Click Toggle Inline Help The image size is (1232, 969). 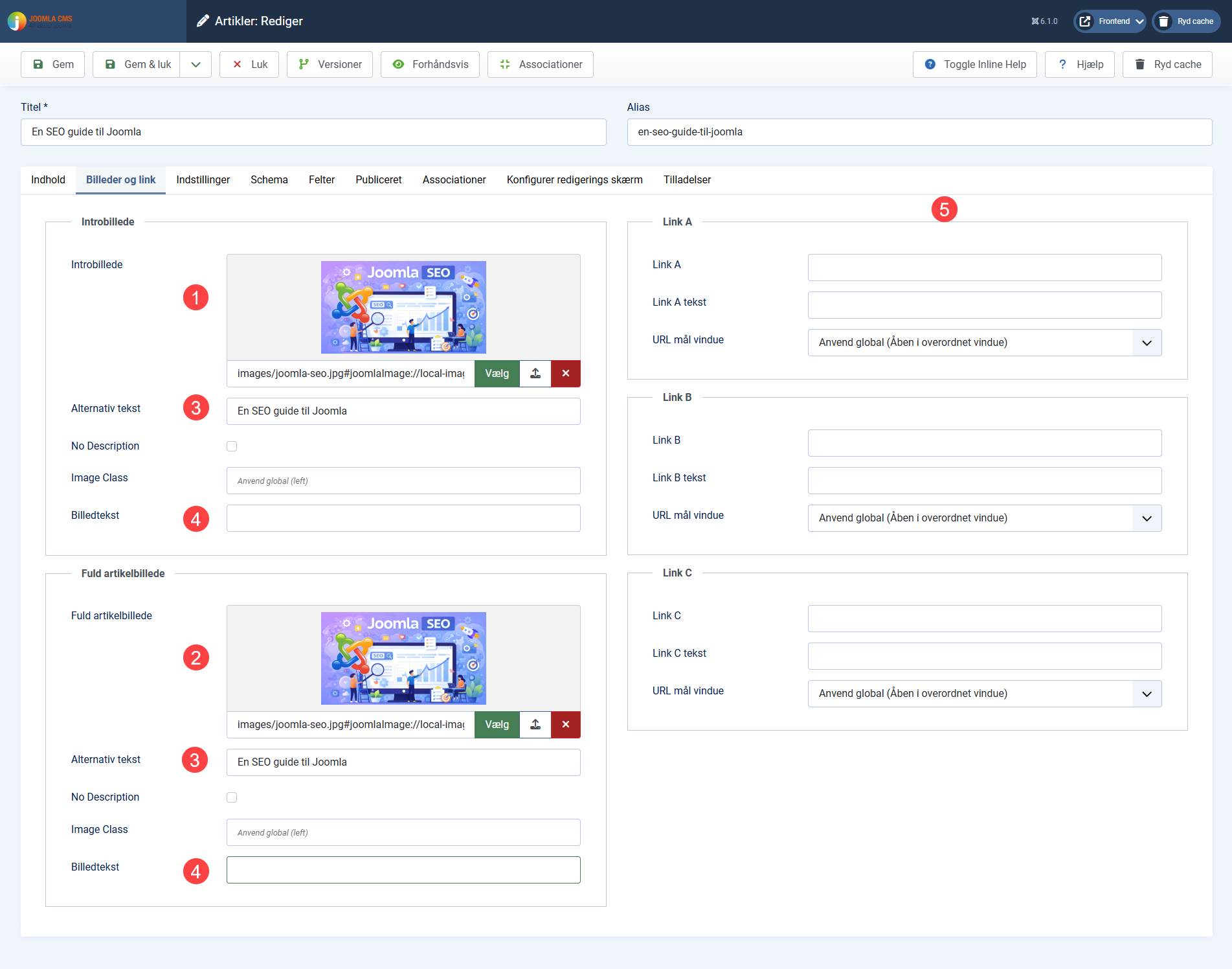(x=975, y=64)
